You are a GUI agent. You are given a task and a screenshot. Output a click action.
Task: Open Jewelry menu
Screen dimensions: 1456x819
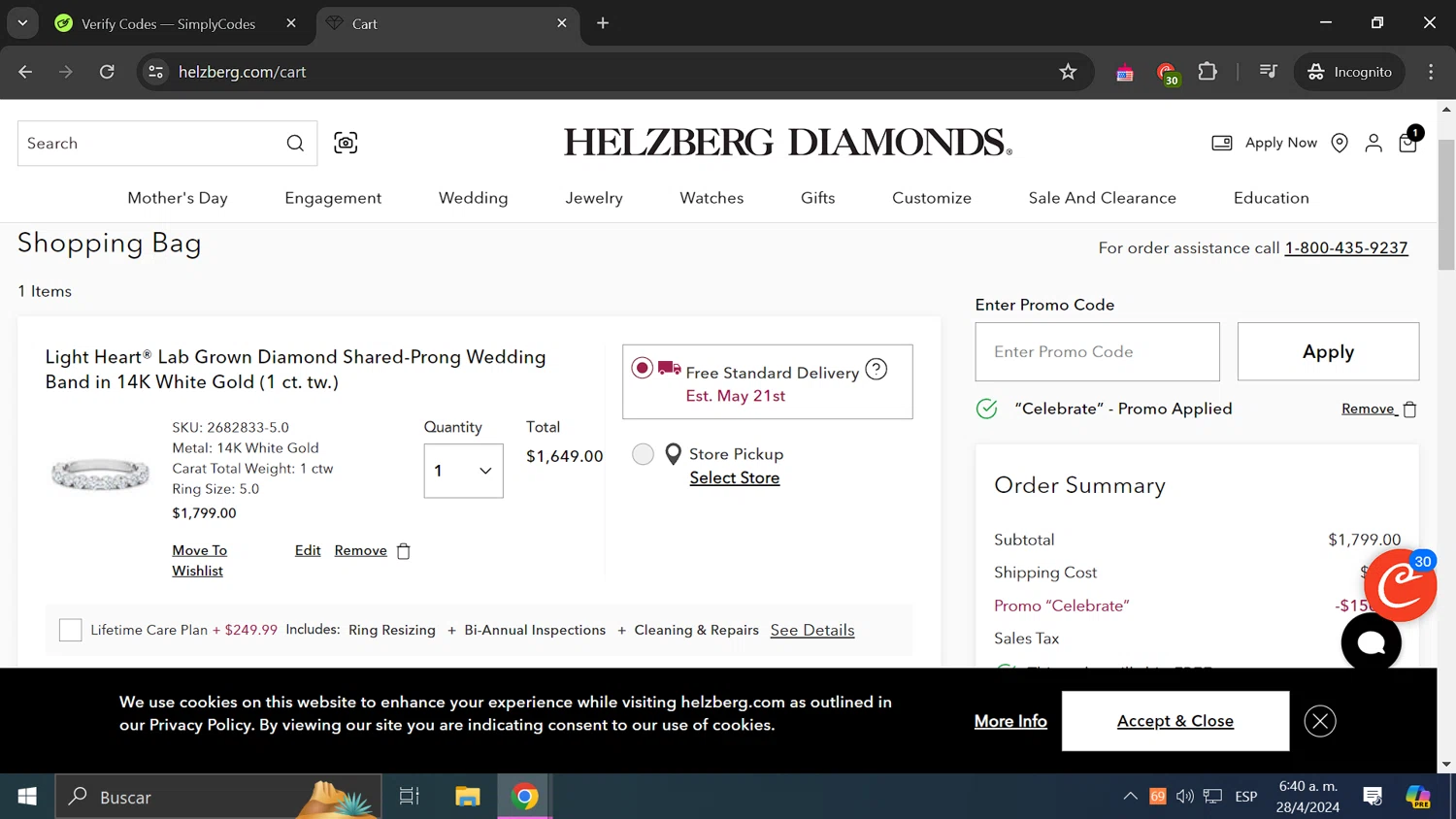pyautogui.click(x=594, y=198)
